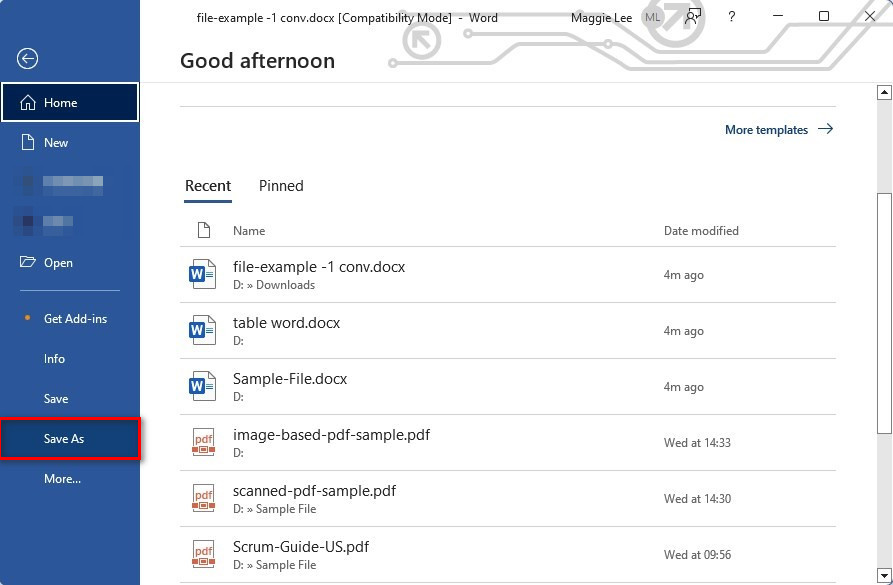Click the scanned-pdf-sample.pdf PDF icon

pyautogui.click(x=203, y=499)
